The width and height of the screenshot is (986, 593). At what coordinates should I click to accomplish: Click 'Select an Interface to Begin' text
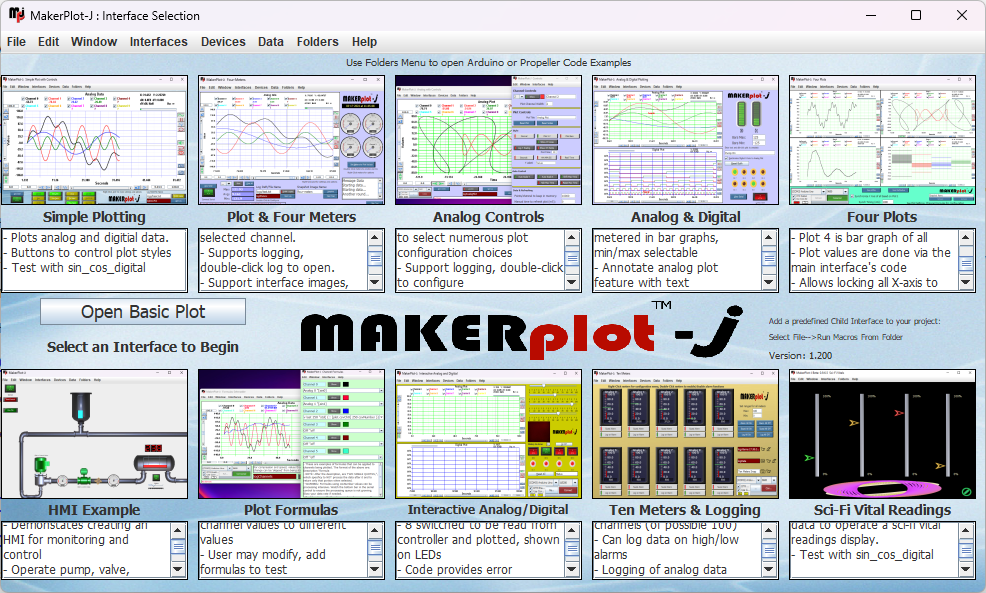[143, 347]
